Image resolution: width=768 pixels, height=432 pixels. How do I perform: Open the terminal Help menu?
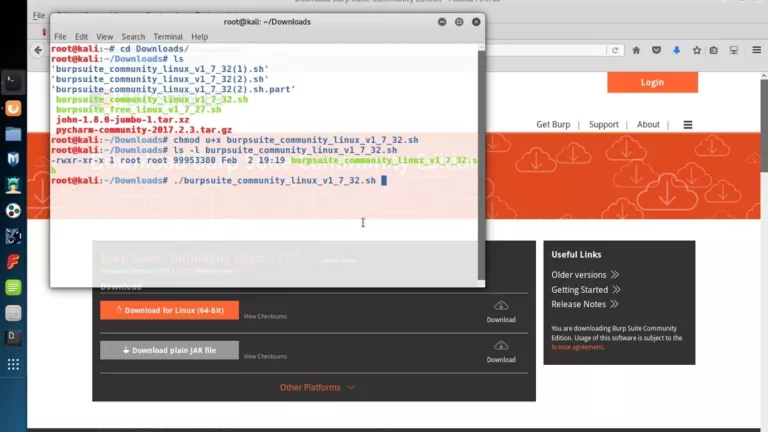coord(199,37)
